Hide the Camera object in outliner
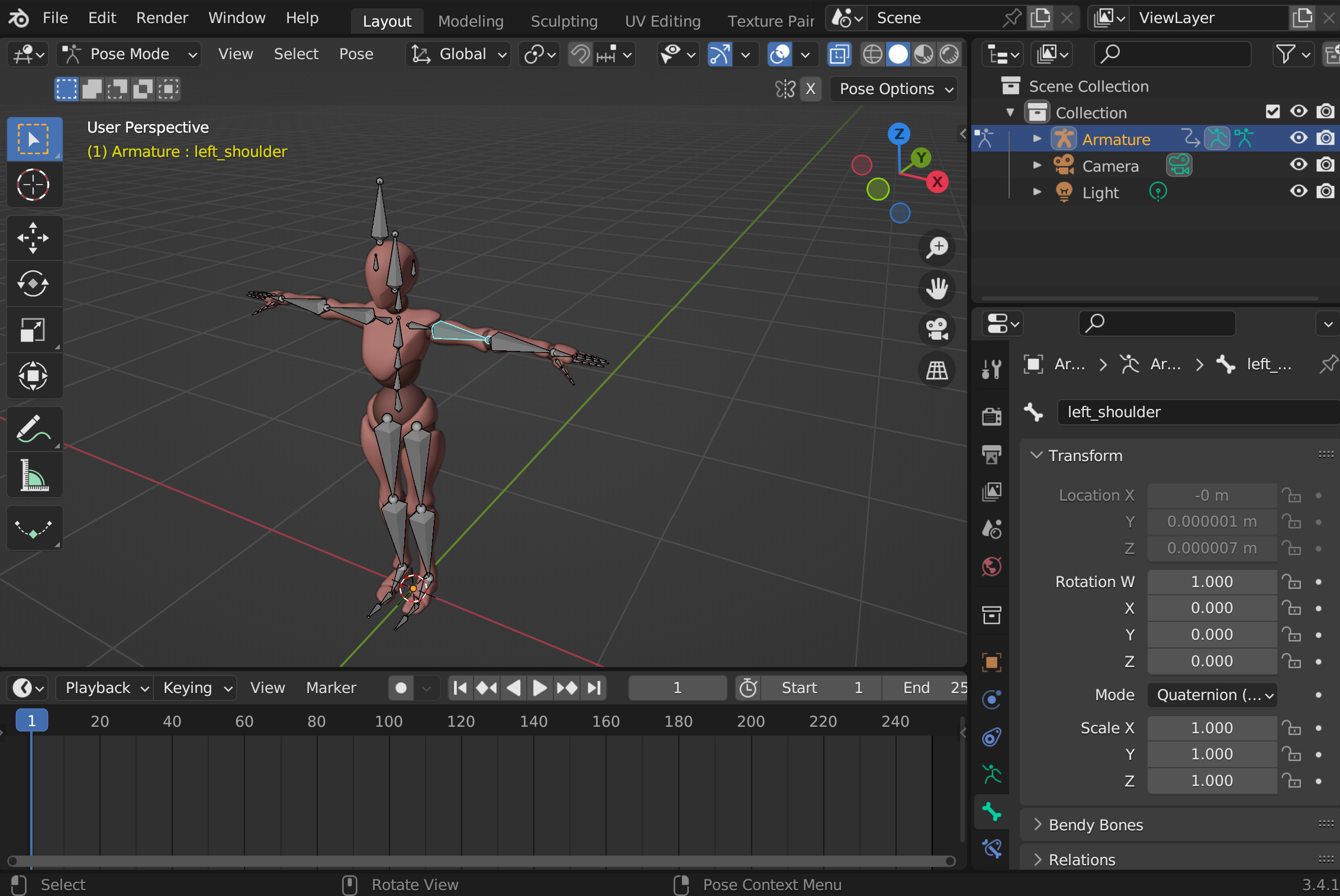The width and height of the screenshot is (1340, 896). (x=1299, y=165)
